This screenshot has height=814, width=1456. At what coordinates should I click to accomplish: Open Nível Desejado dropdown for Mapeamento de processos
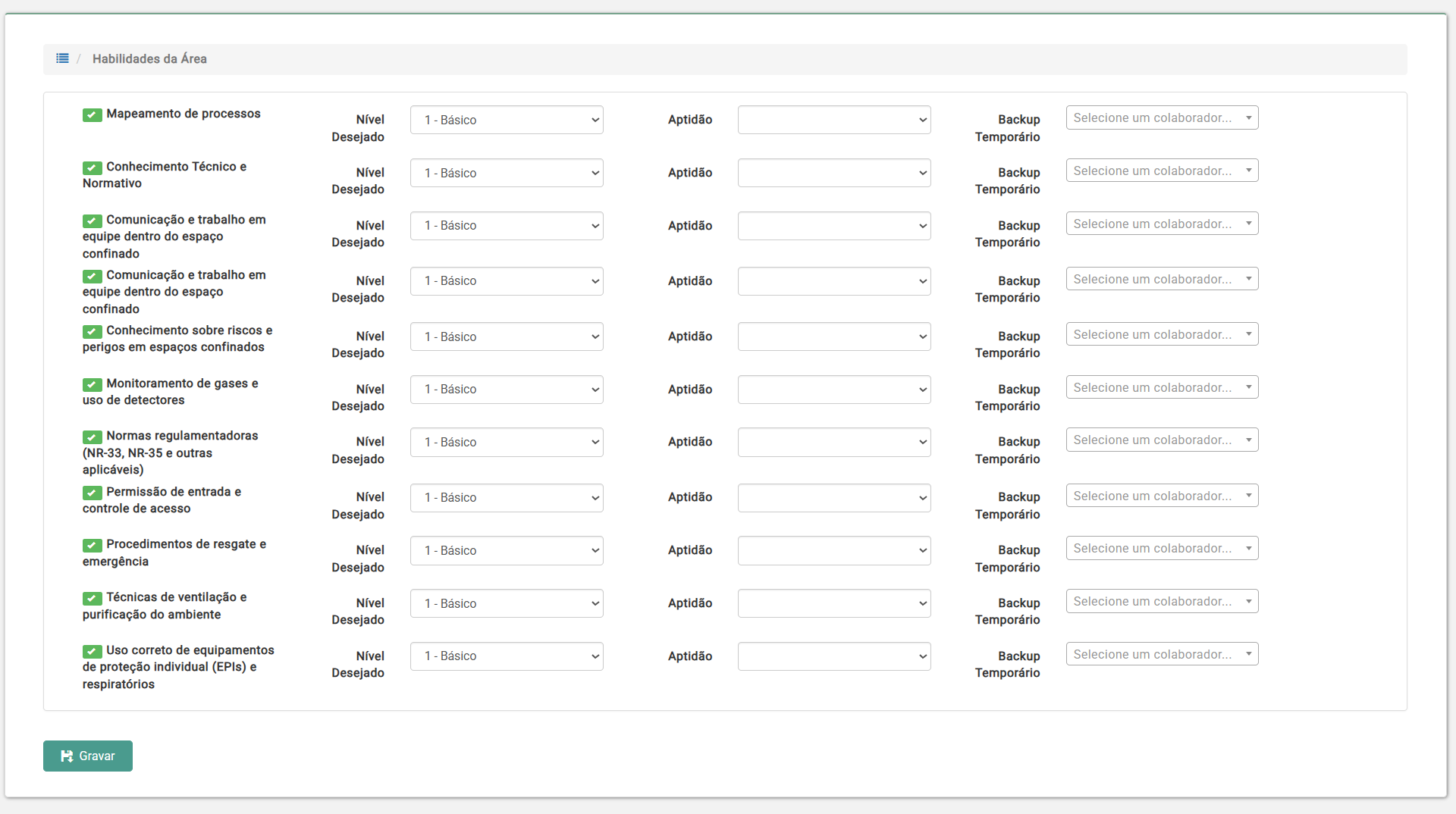[506, 120]
